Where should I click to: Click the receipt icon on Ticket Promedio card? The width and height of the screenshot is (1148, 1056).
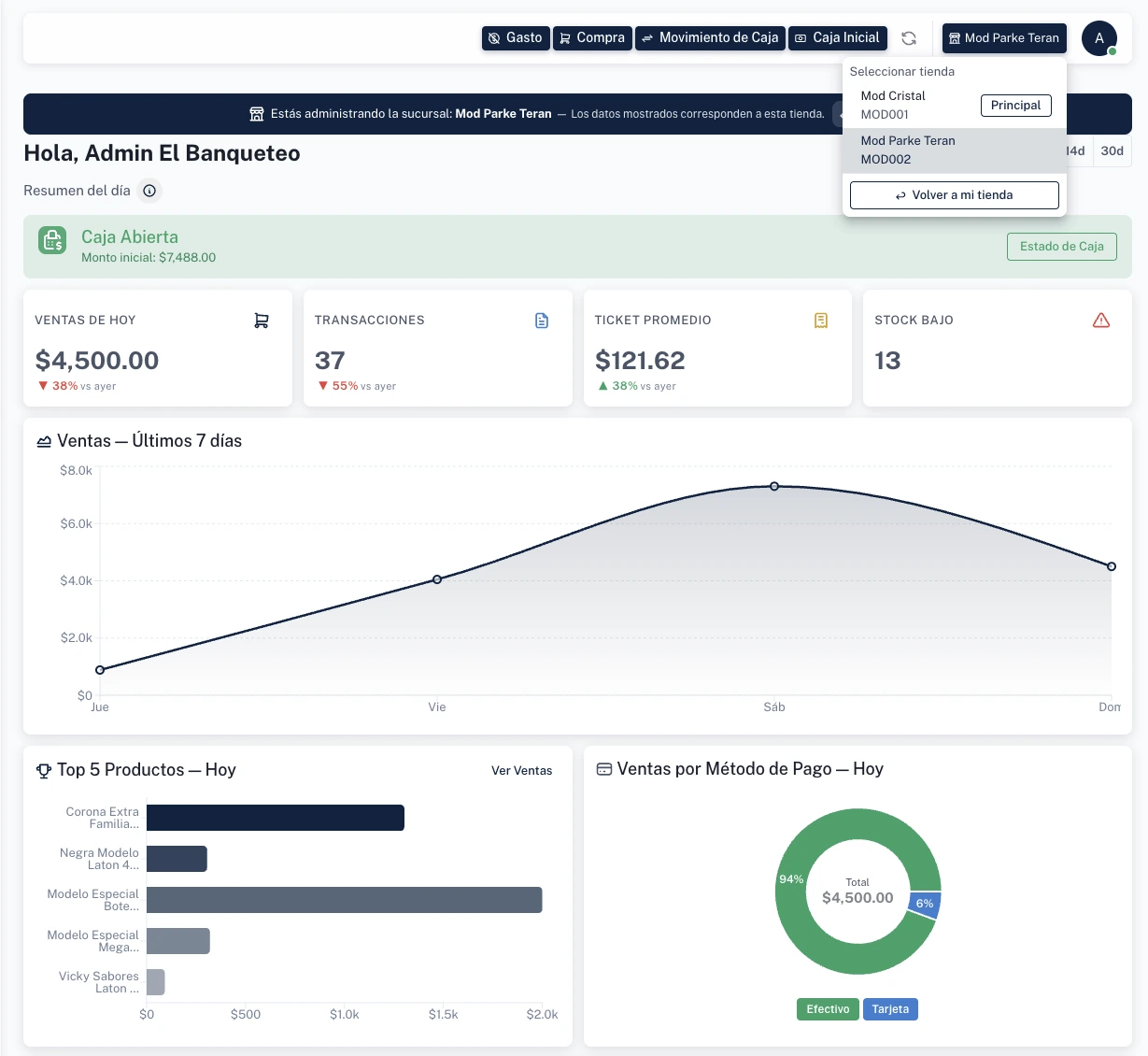click(x=821, y=320)
